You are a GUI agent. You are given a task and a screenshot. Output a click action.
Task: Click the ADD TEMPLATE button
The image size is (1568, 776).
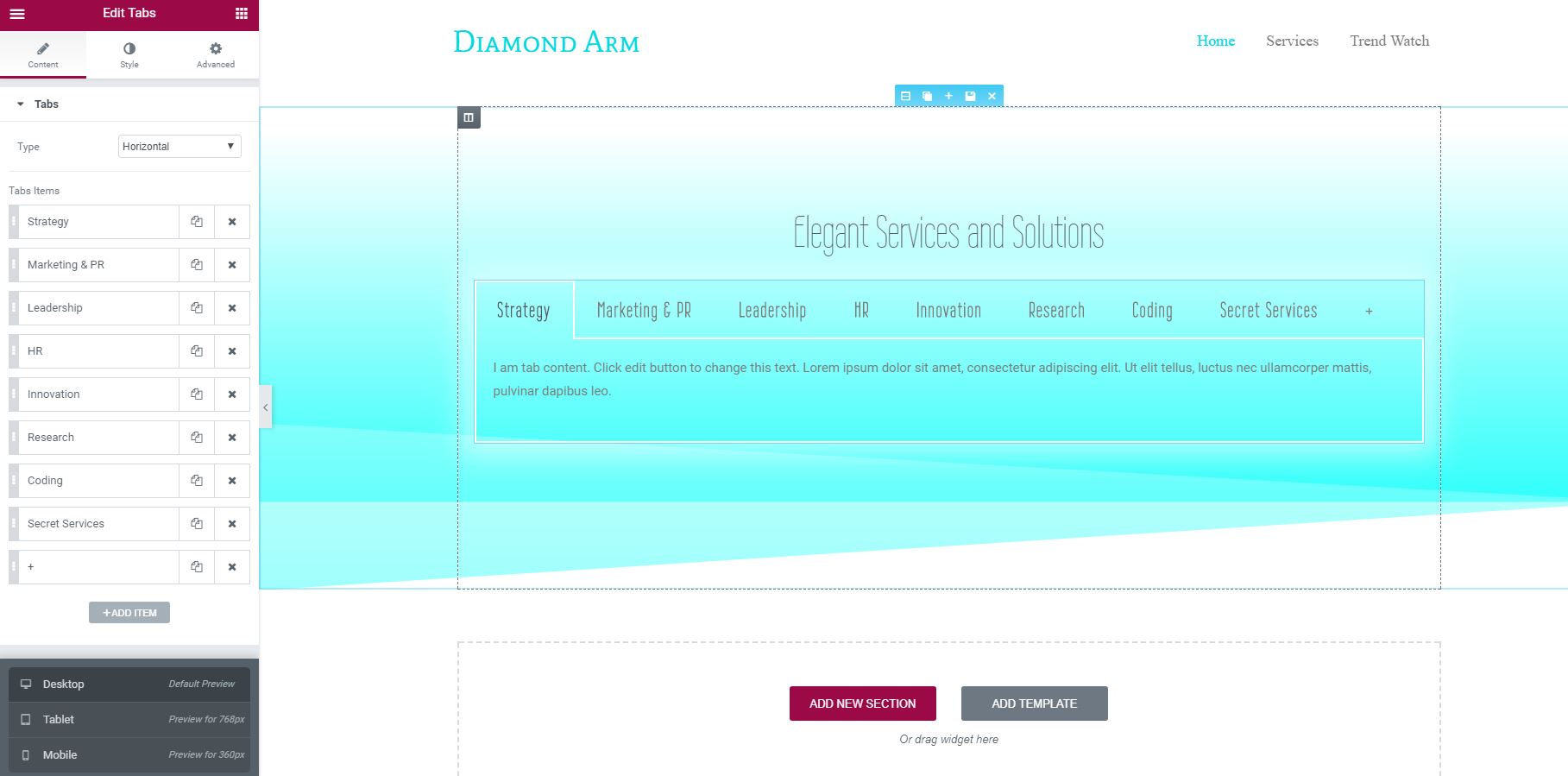coord(1035,703)
